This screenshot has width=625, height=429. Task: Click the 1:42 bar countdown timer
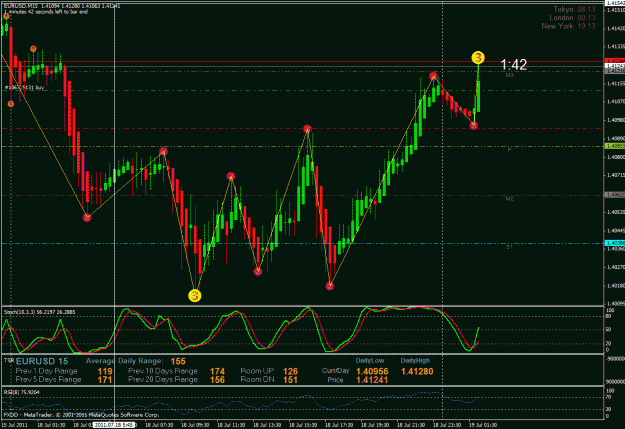click(x=513, y=65)
